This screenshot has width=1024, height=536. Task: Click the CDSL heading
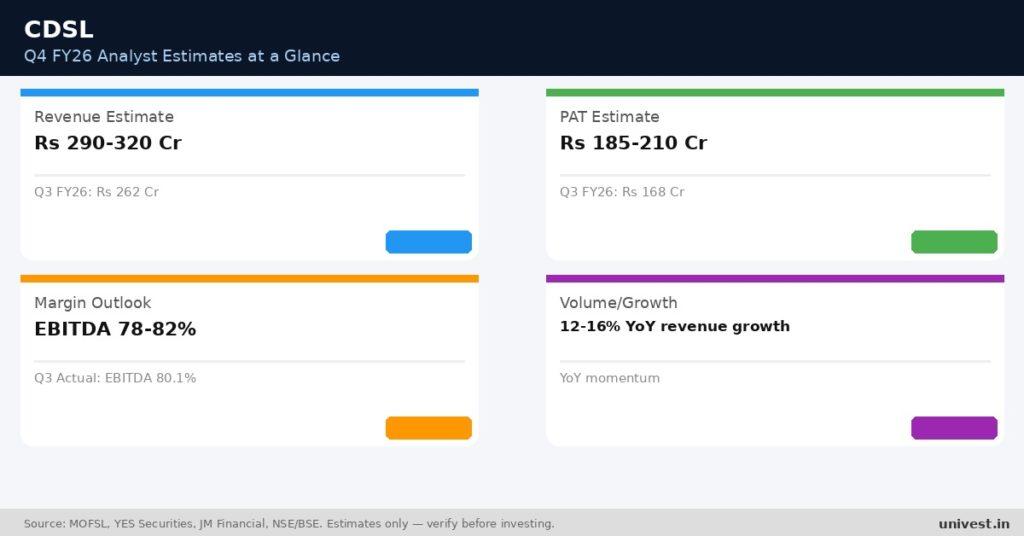pyautogui.click(x=59, y=29)
